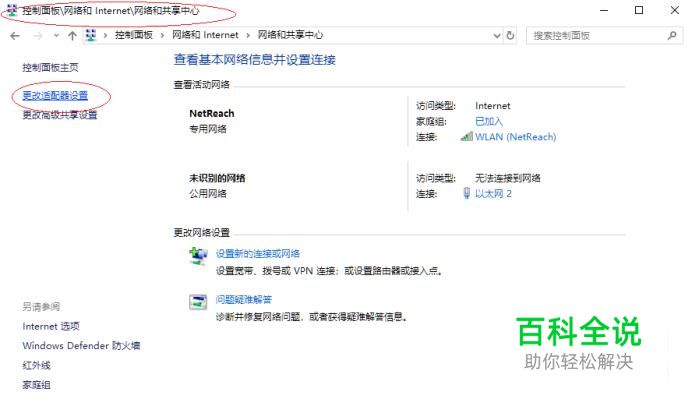The width and height of the screenshot is (692, 406).
Task: Click the WLAN signal strength icon
Action: (466, 136)
